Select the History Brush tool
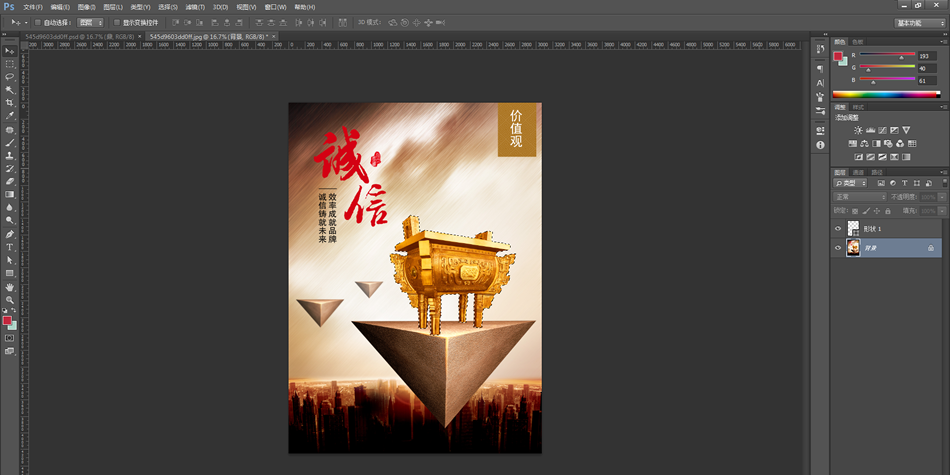 pyautogui.click(x=10, y=168)
